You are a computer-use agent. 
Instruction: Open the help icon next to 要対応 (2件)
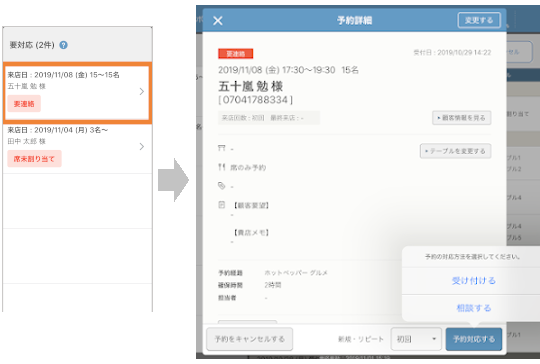pos(63,45)
